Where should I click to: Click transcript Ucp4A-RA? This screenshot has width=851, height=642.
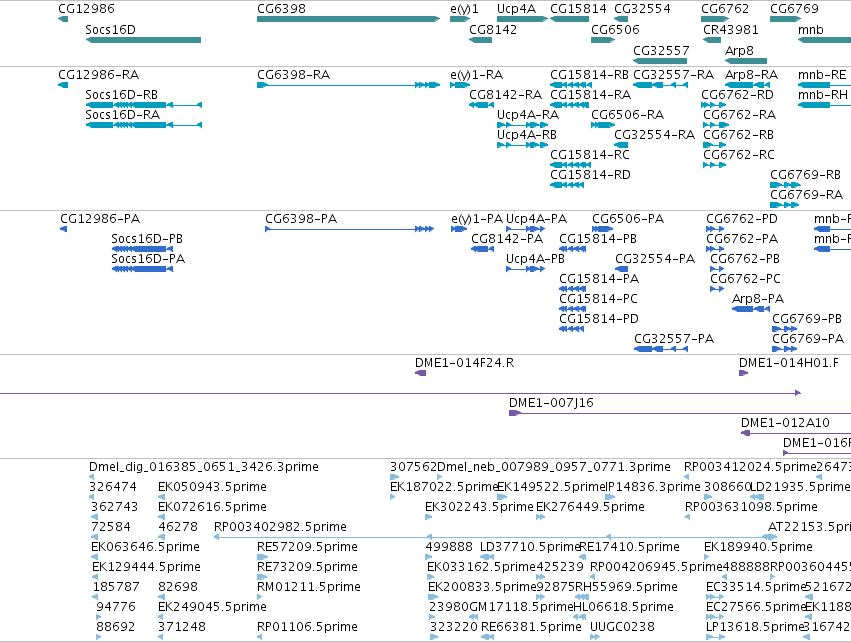point(522,125)
